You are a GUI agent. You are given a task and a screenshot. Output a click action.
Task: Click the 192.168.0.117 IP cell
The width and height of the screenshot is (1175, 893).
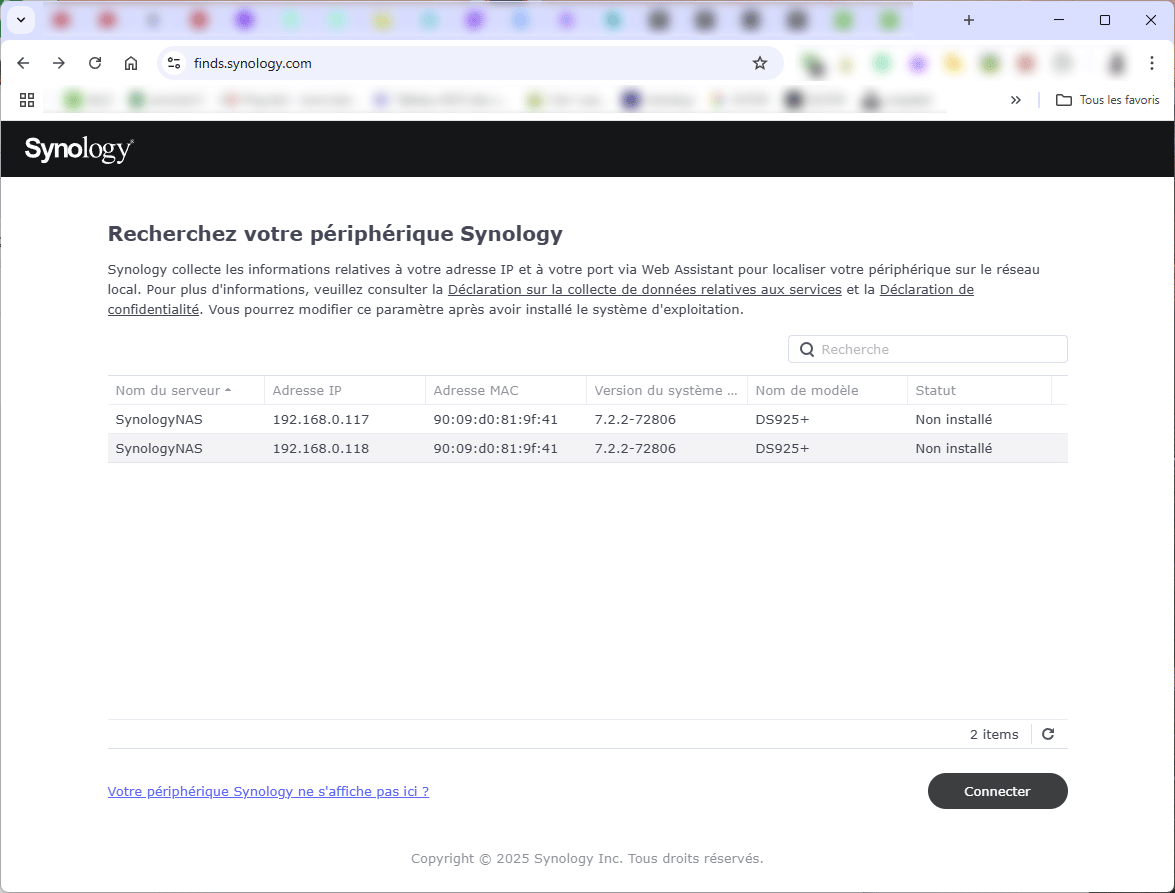tap(321, 420)
